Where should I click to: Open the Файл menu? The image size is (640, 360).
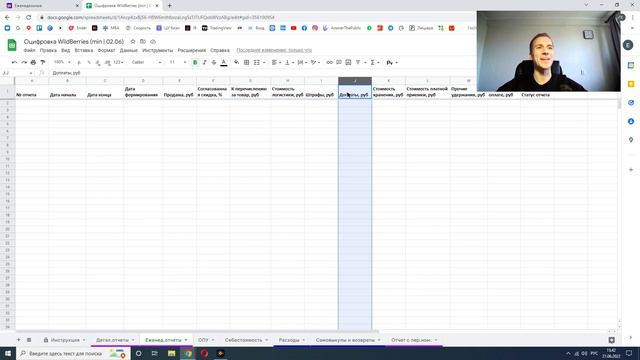click(x=29, y=51)
